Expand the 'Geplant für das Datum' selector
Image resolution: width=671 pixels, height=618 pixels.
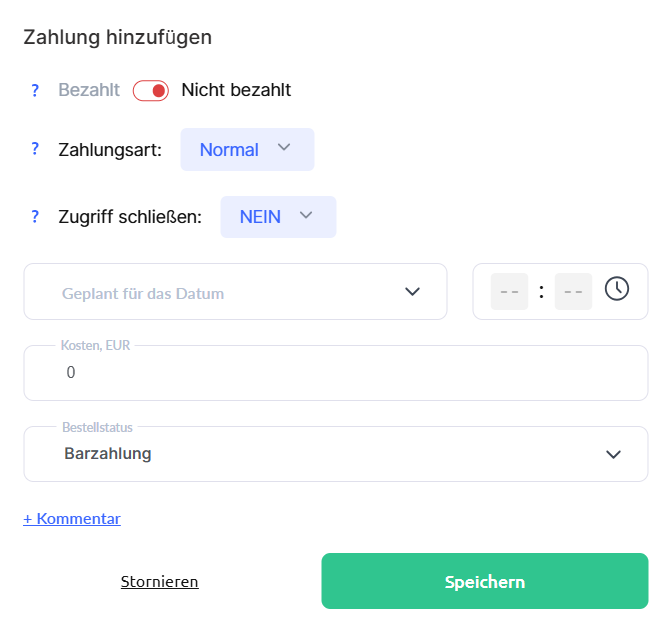235,291
